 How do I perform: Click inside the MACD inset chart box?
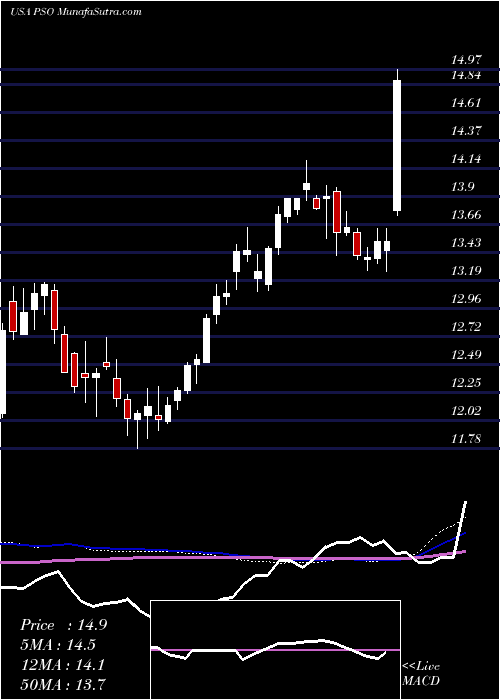pyautogui.click(x=275, y=650)
